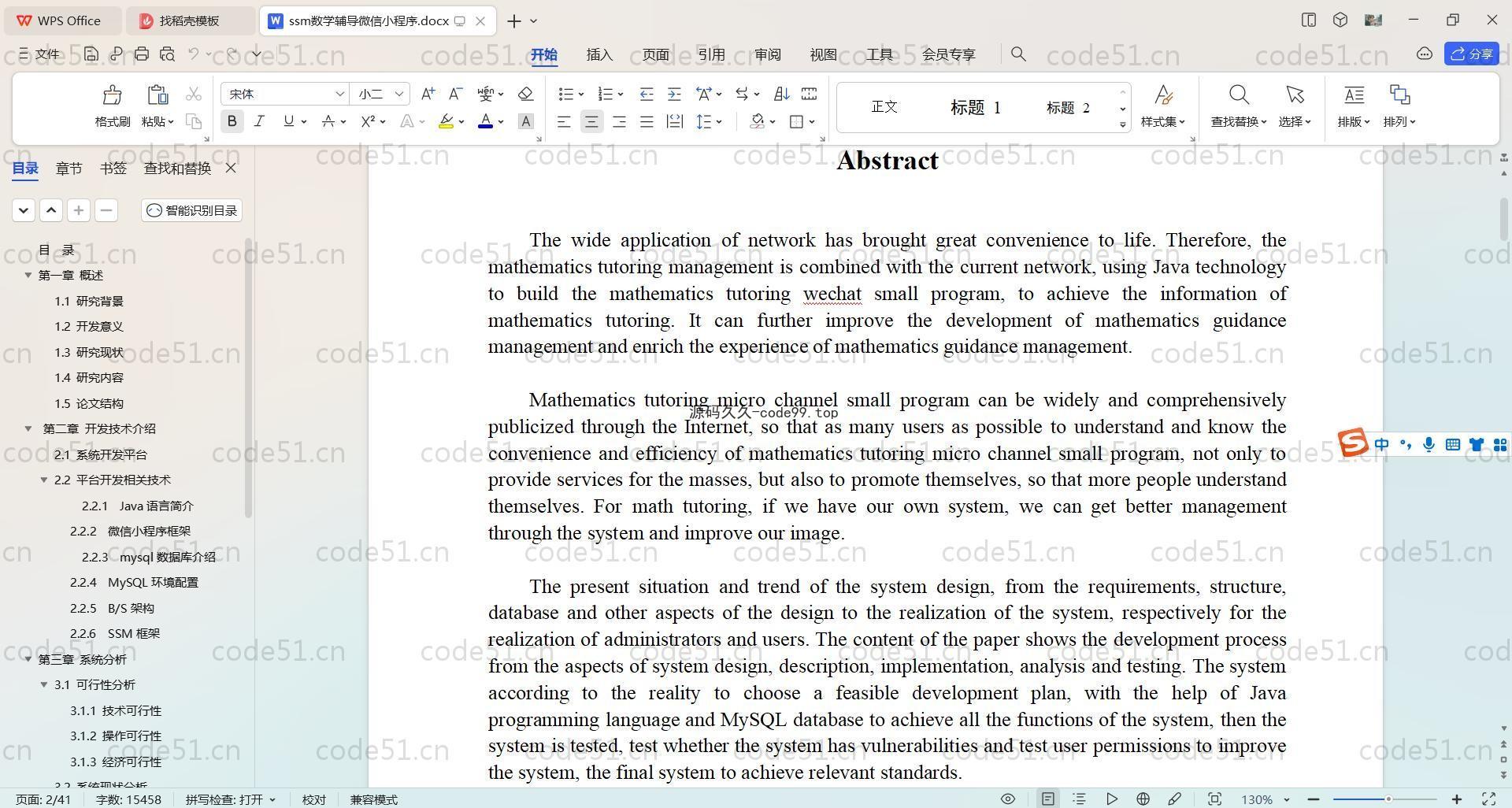Toggle Bold formatting
1512x808 pixels.
[x=232, y=121]
